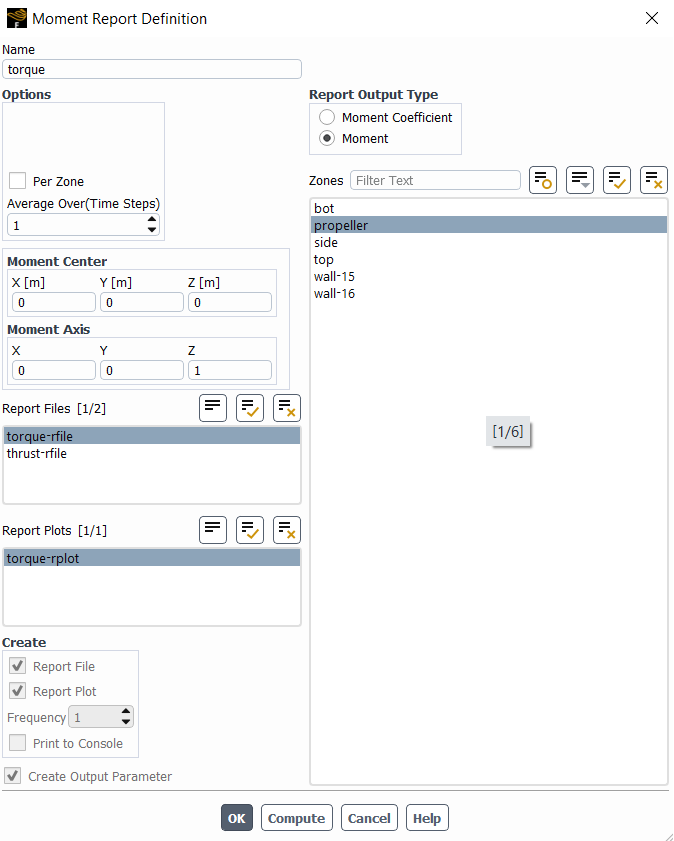This screenshot has width=674, height=841.
Task: Enable the Per Zone checkbox
Action: (x=17, y=181)
